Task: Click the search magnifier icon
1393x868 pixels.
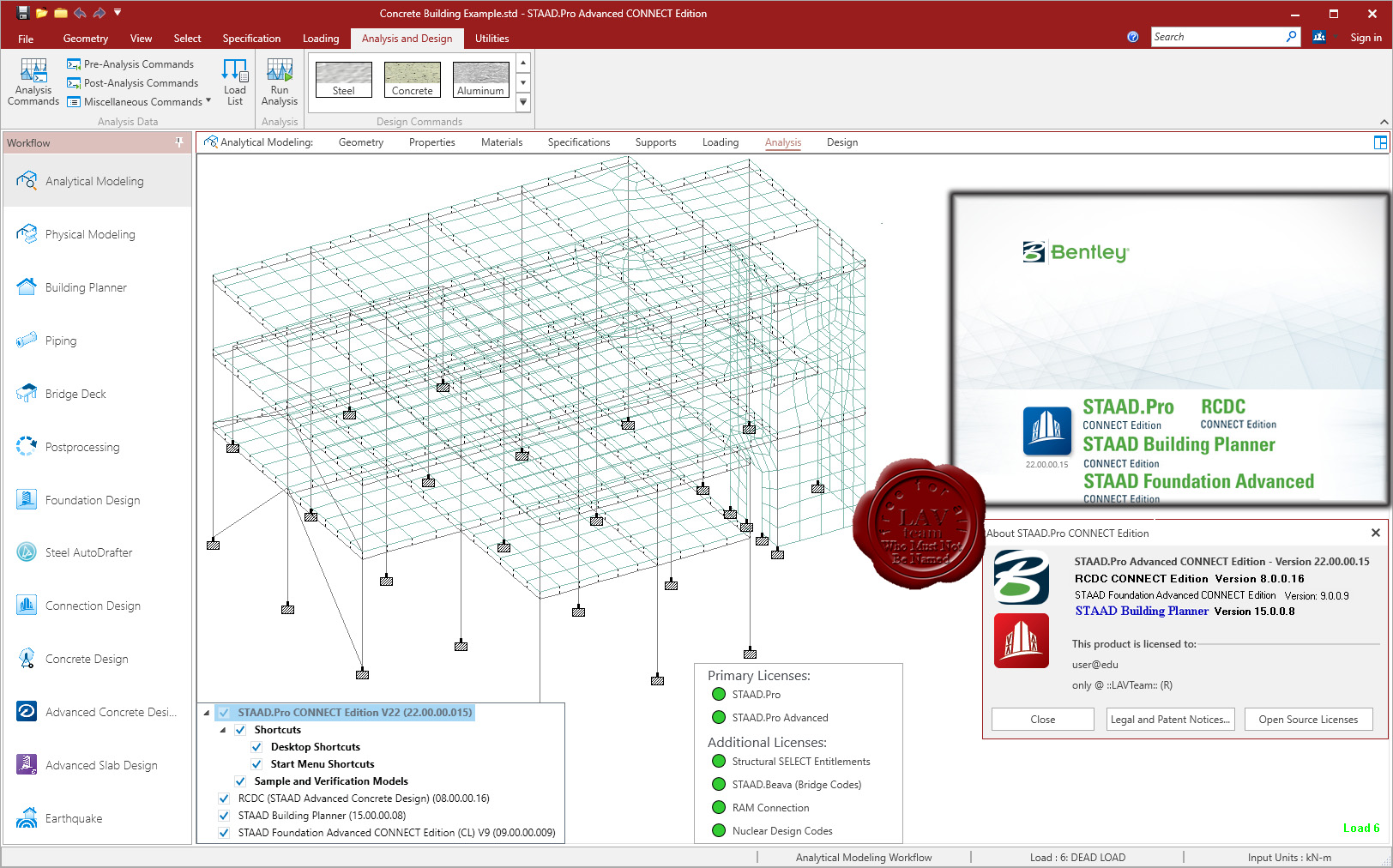Action: pyautogui.click(x=1291, y=37)
